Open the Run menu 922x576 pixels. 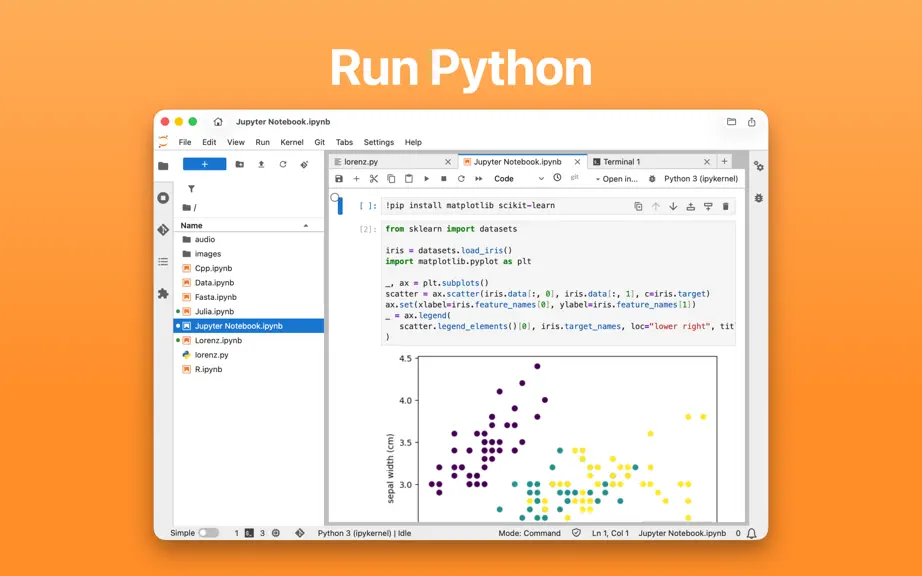pos(262,142)
